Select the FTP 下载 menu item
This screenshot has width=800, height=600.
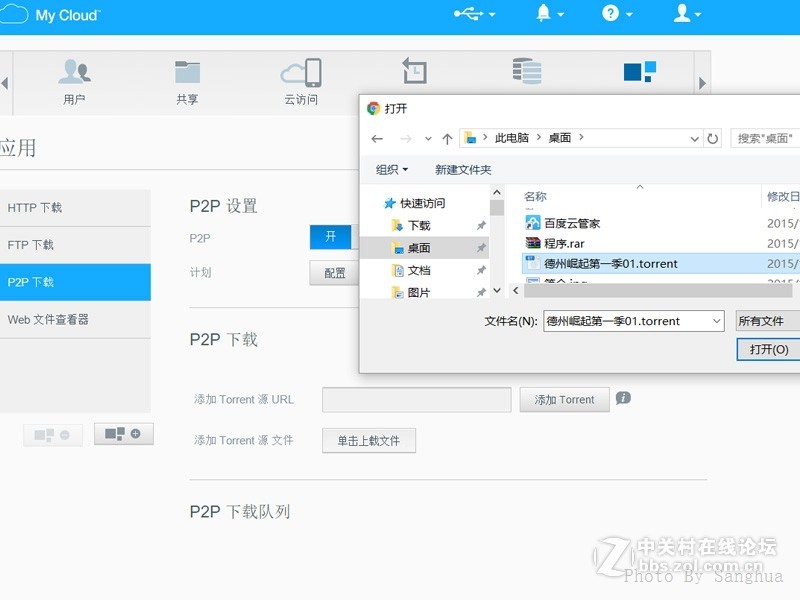[60, 244]
